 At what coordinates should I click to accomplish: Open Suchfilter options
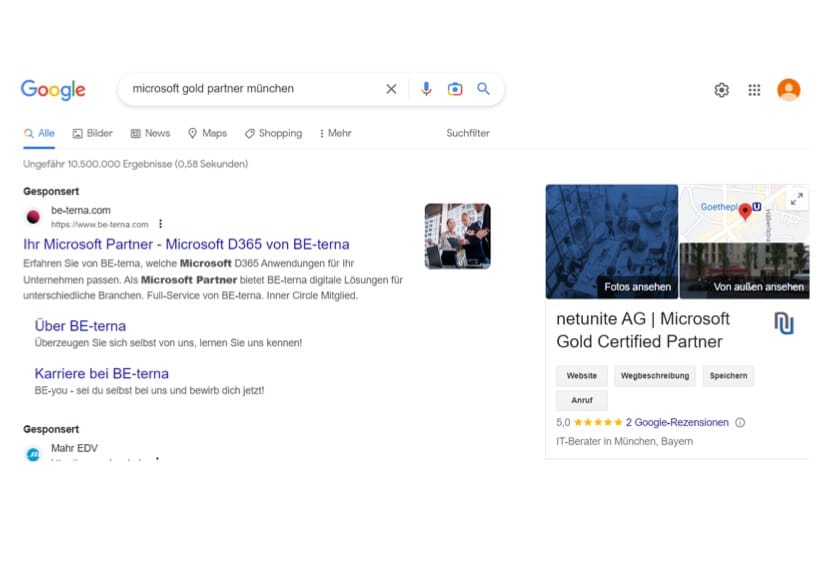click(x=468, y=133)
